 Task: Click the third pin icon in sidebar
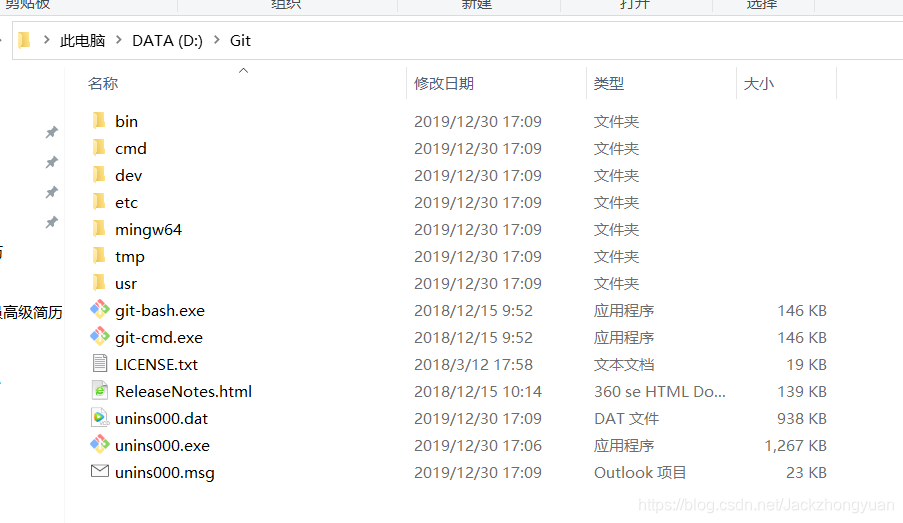(52, 192)
